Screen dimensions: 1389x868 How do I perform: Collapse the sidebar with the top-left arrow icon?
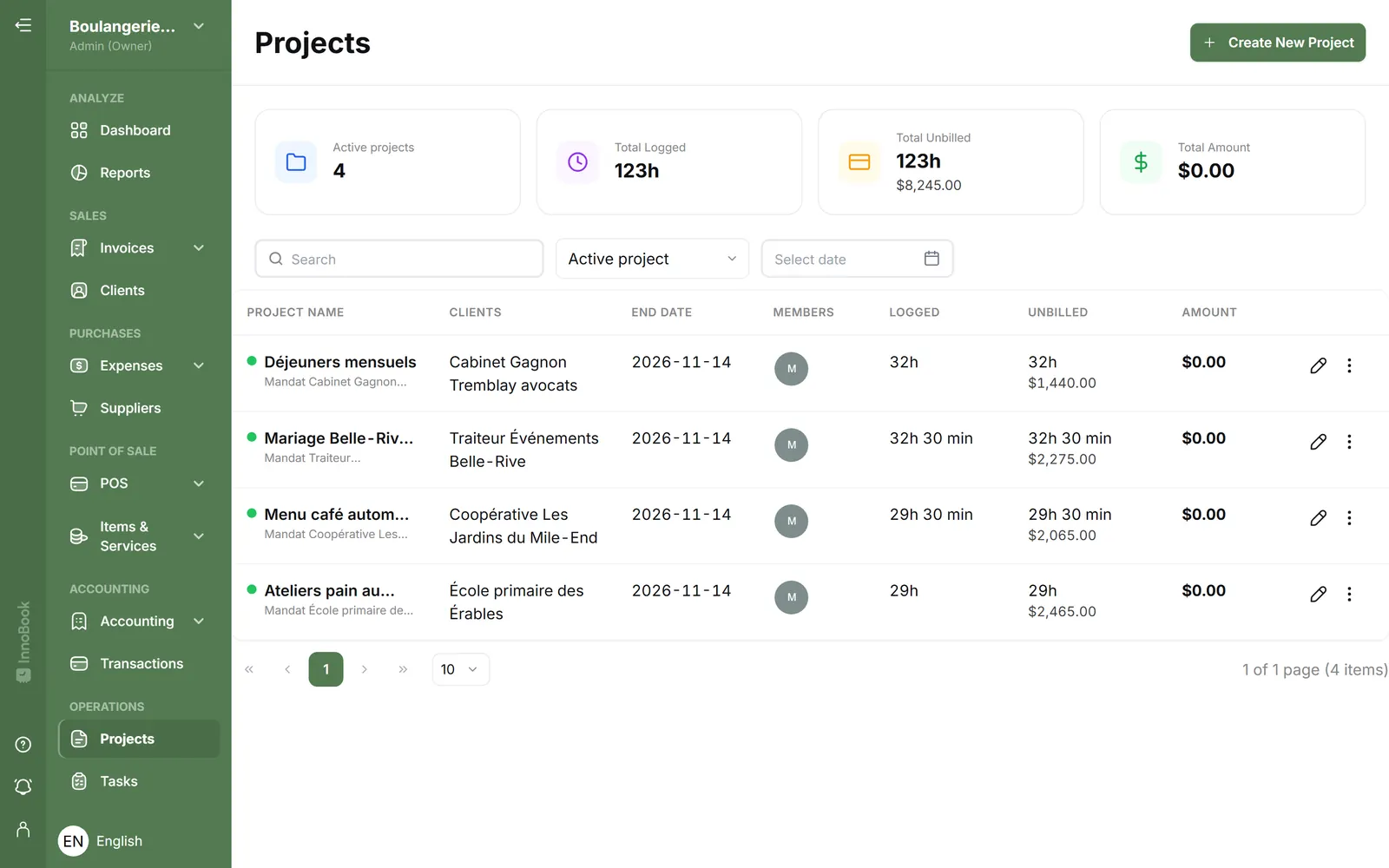[x=23, y=25]
